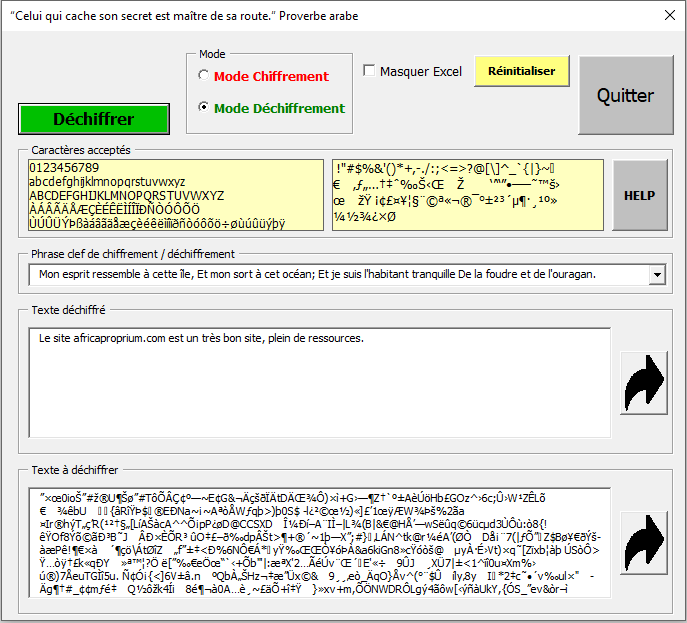Expand the phrase clef dropdown arrow
Image resolution: width=687 pixels, height=623 pixels.
click(657, 274)
